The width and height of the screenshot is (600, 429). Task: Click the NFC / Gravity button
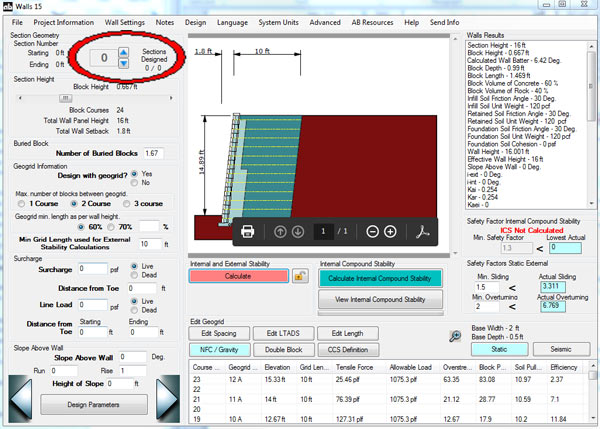[x=219, y=349]
